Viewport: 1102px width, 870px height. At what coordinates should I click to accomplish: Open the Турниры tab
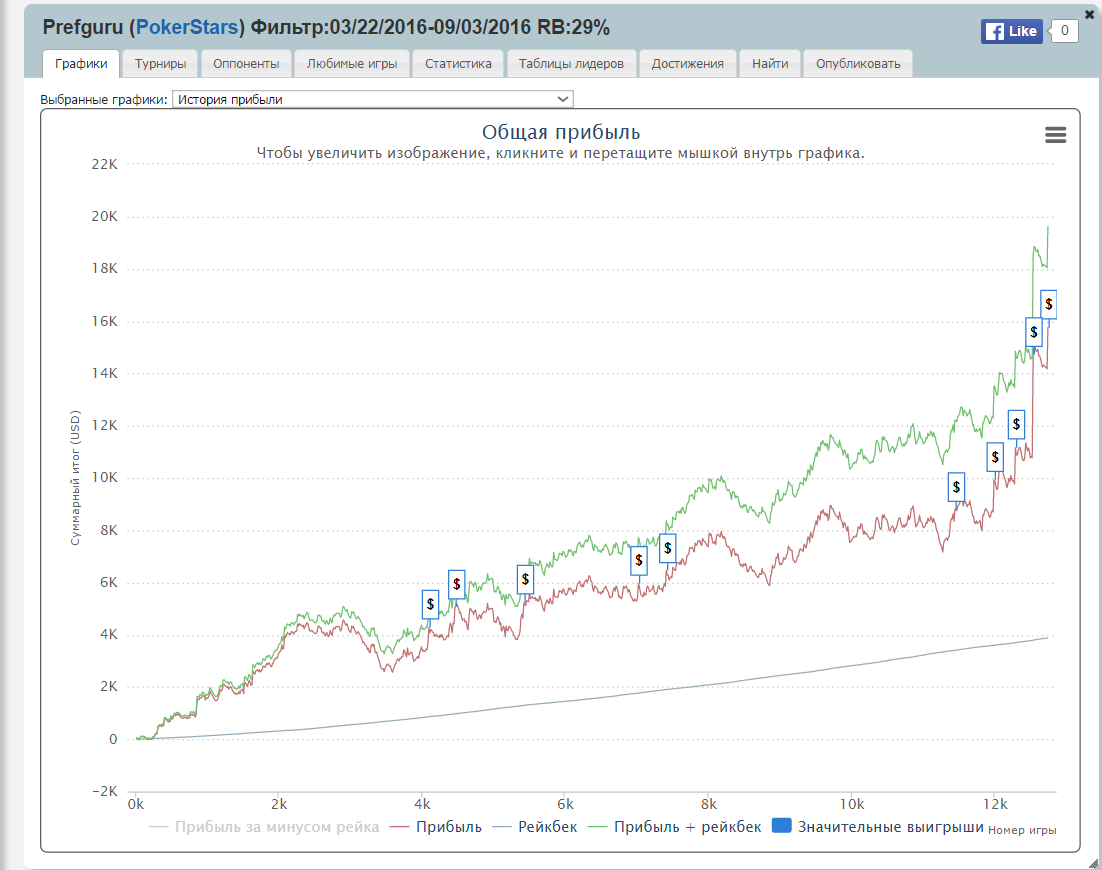[160, 63]
